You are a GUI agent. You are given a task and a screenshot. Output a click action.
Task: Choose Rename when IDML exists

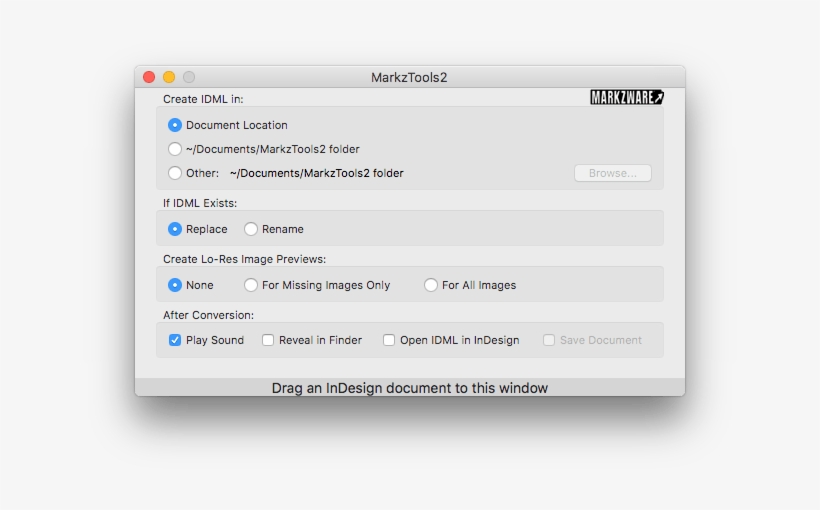point(250,229)
